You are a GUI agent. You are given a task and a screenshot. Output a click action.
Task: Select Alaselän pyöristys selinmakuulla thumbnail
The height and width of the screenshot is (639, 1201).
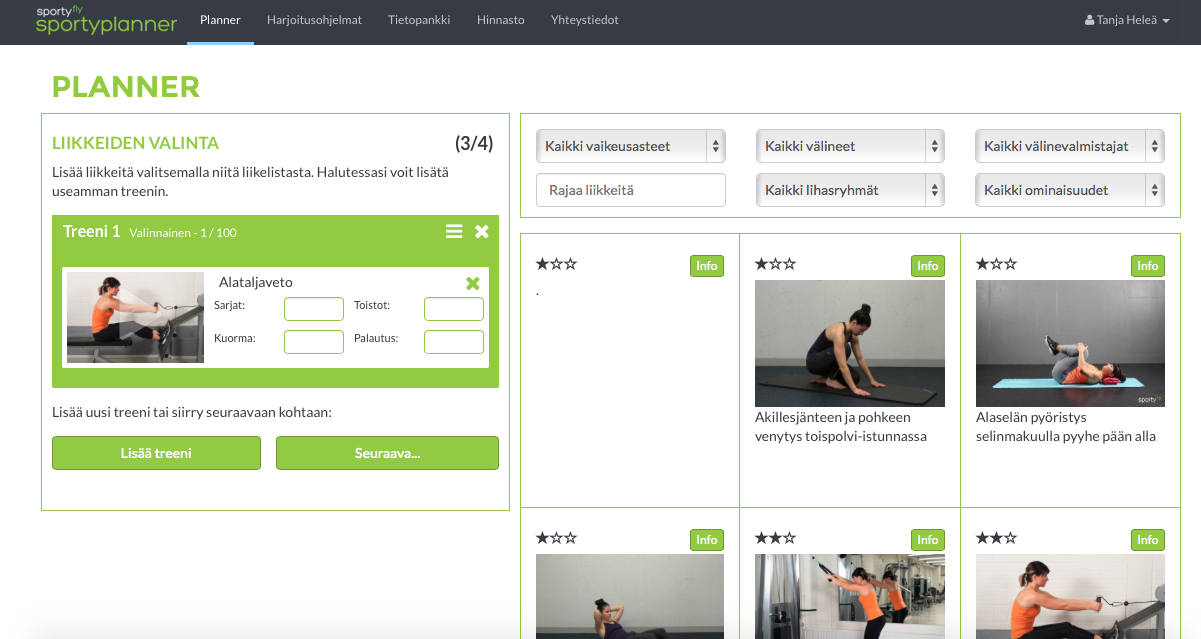click(x=1070, y=343)
